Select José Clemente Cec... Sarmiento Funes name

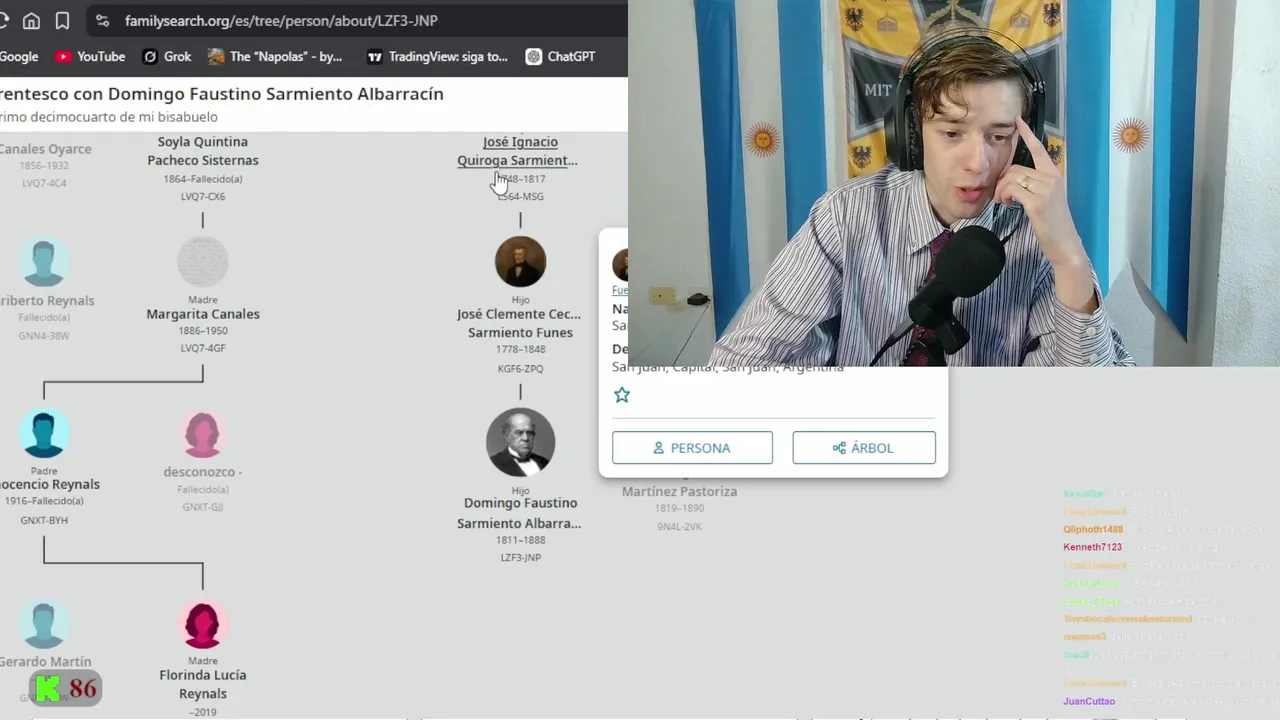(x=520, y=323)
